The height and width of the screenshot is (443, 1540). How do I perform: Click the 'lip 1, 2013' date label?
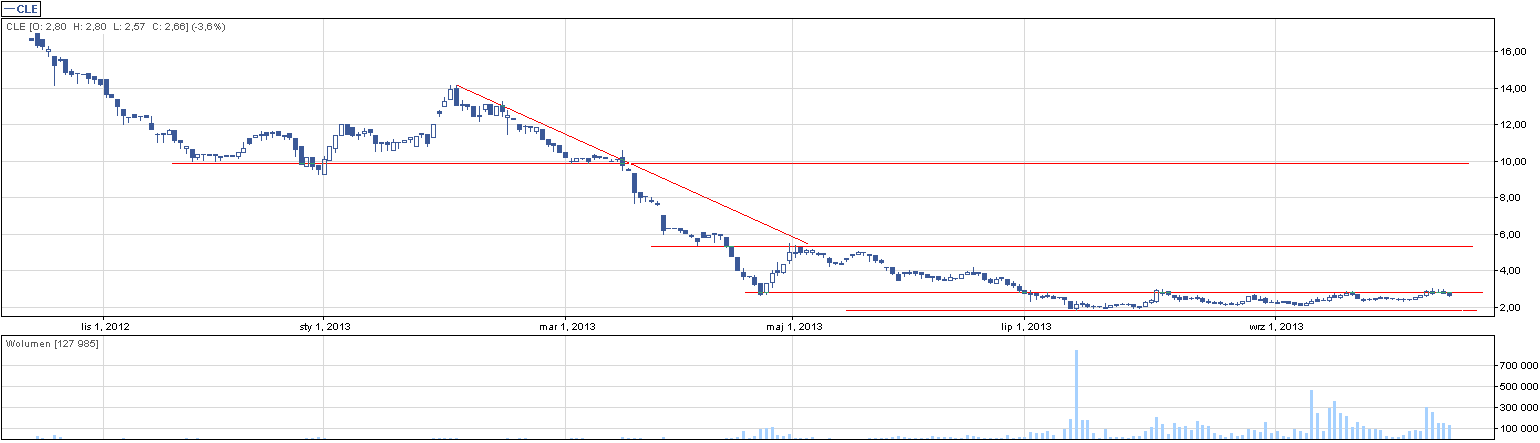tap(1024, 326)
